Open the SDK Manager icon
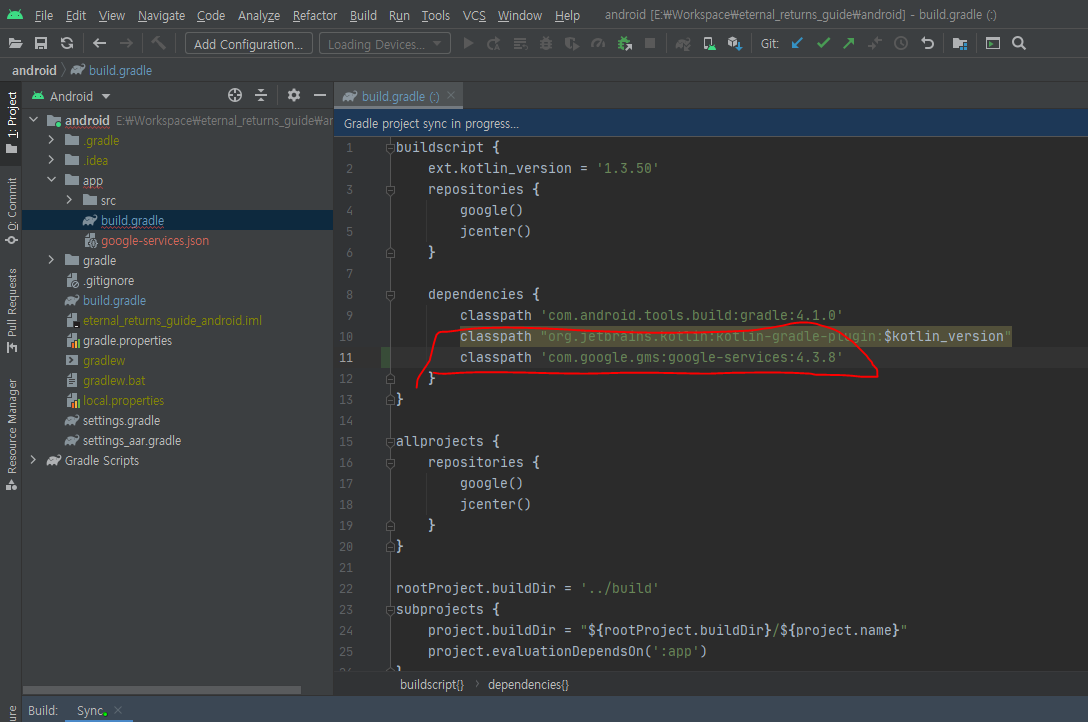The width and height of the screenshot is (1088, 722). 735,44
